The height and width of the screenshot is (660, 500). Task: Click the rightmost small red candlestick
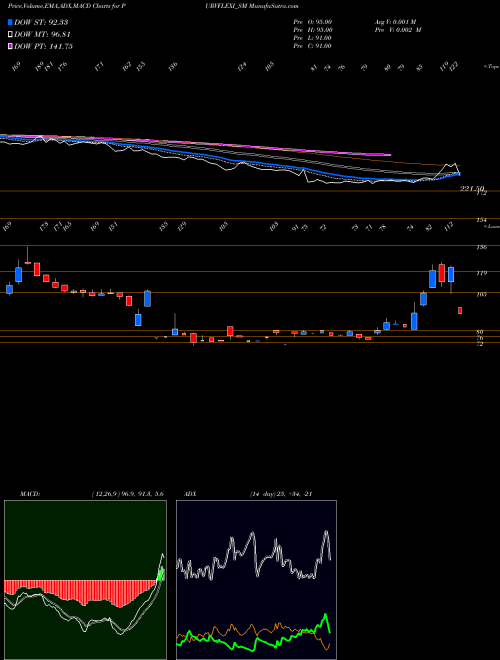pyautogui.click(x=460, y=311)
